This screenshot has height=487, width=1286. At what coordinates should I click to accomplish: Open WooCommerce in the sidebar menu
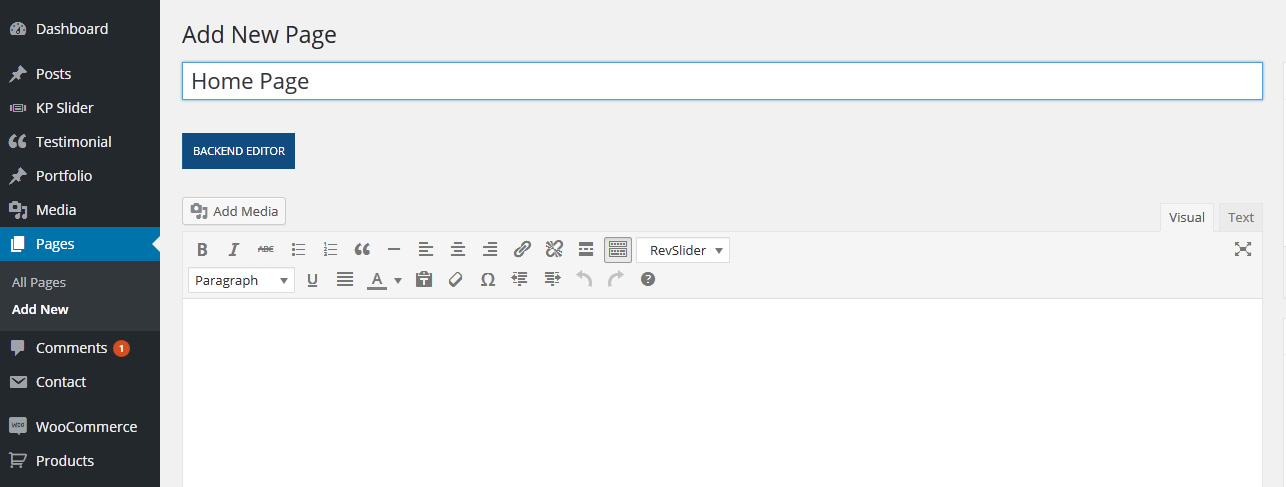(86, 427)
